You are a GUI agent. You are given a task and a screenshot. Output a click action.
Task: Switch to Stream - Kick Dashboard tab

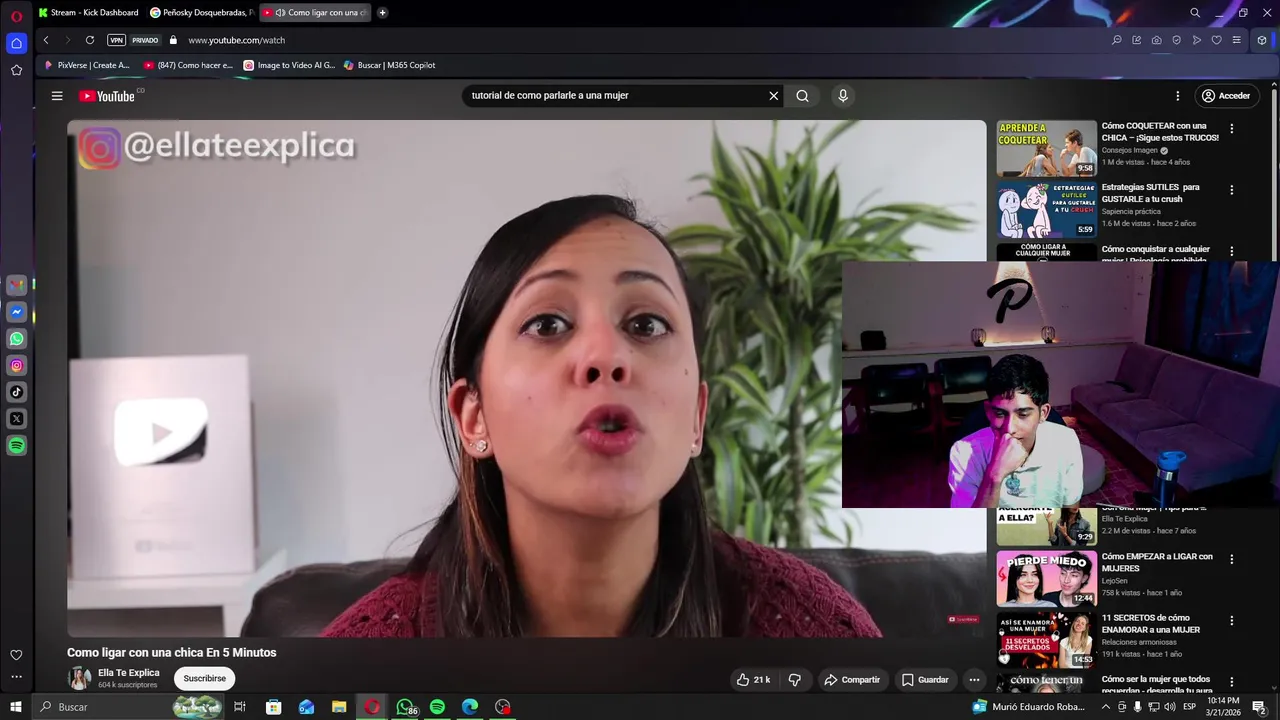[x=88, y=13]
